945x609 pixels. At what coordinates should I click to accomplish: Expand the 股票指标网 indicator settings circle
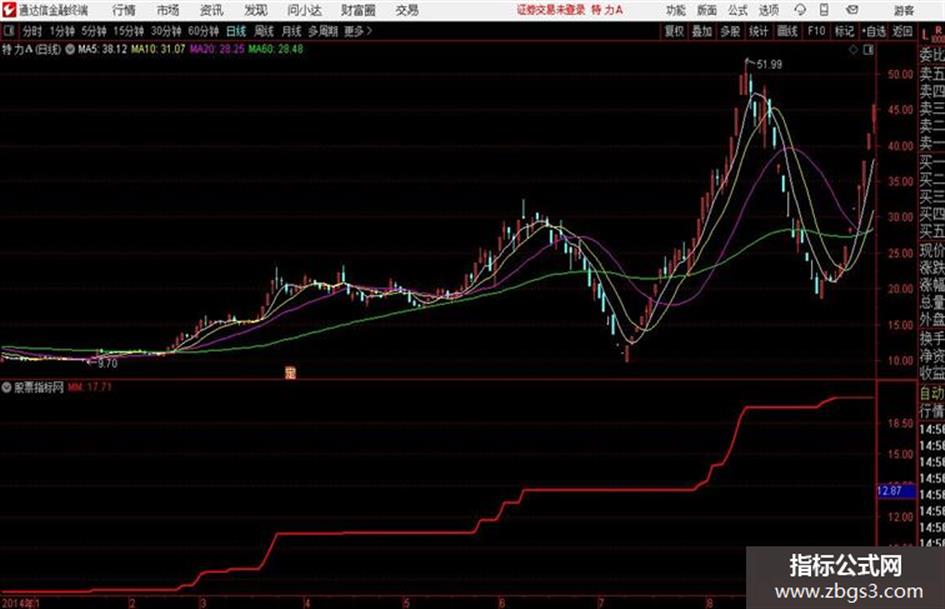tap(6, 388)
